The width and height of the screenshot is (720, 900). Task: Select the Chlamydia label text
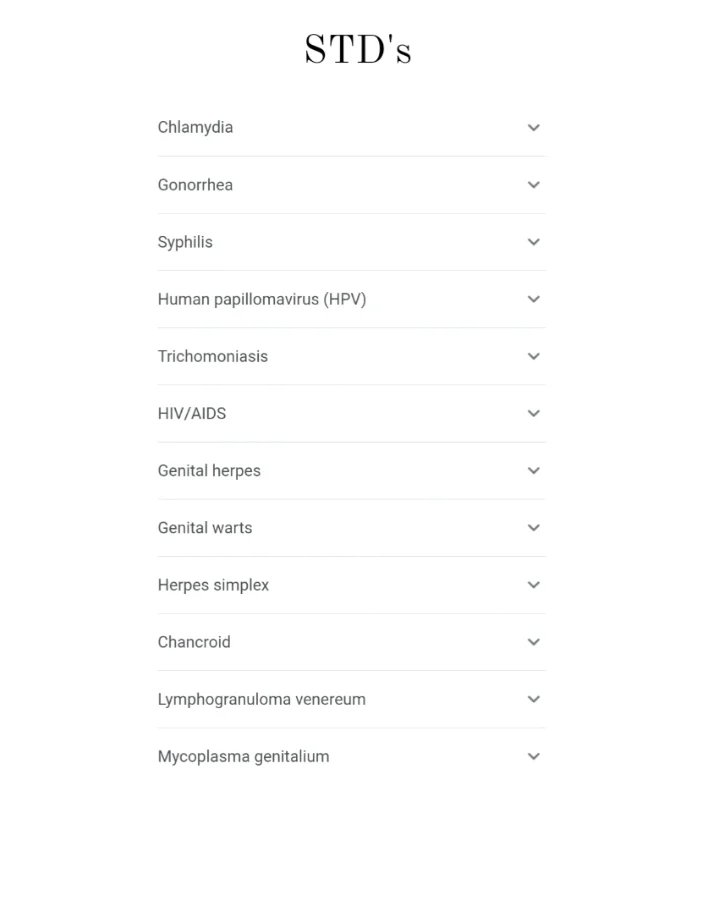tap(195, 127)
